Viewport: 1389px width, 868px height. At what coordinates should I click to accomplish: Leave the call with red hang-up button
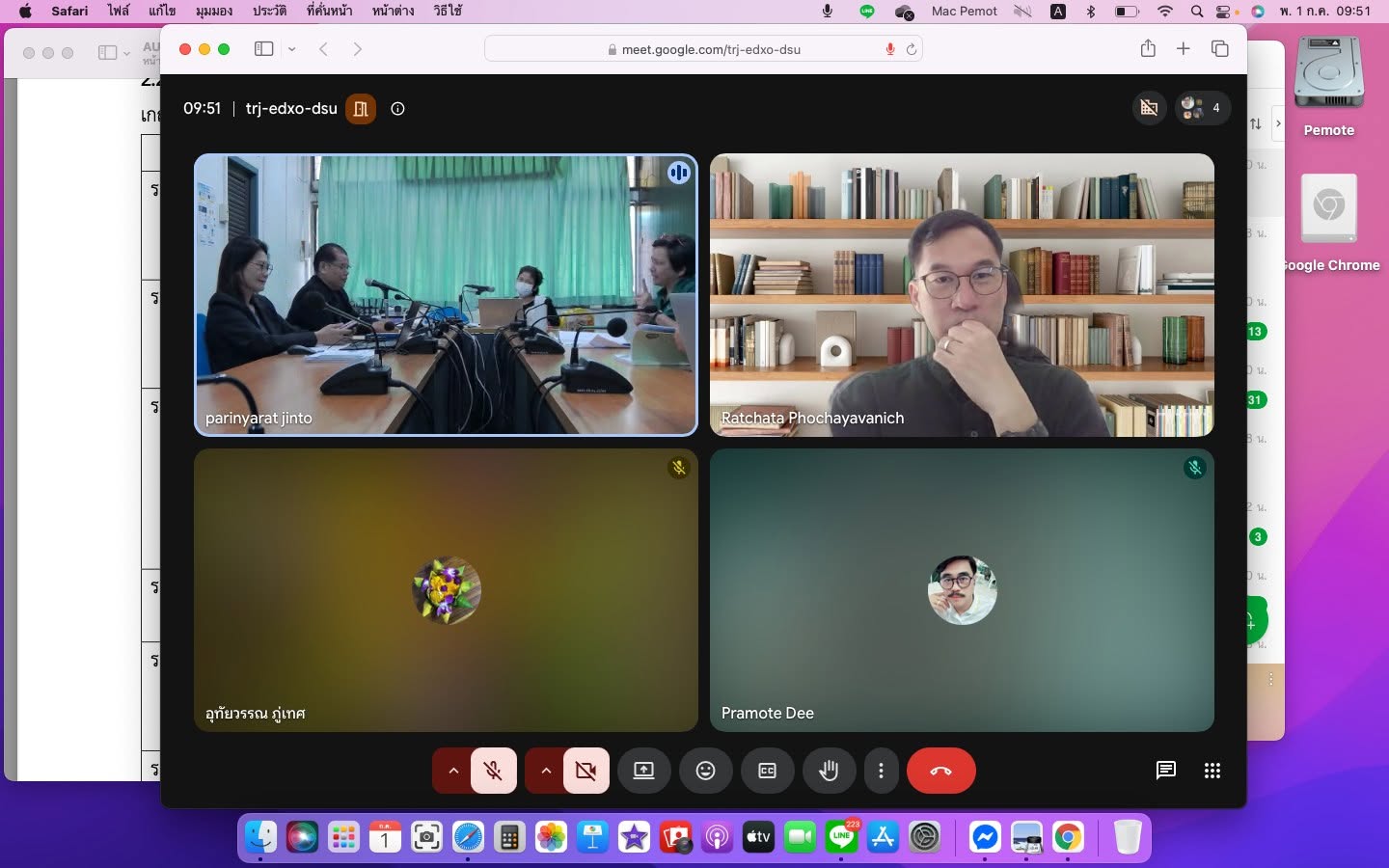pos(940,771)
